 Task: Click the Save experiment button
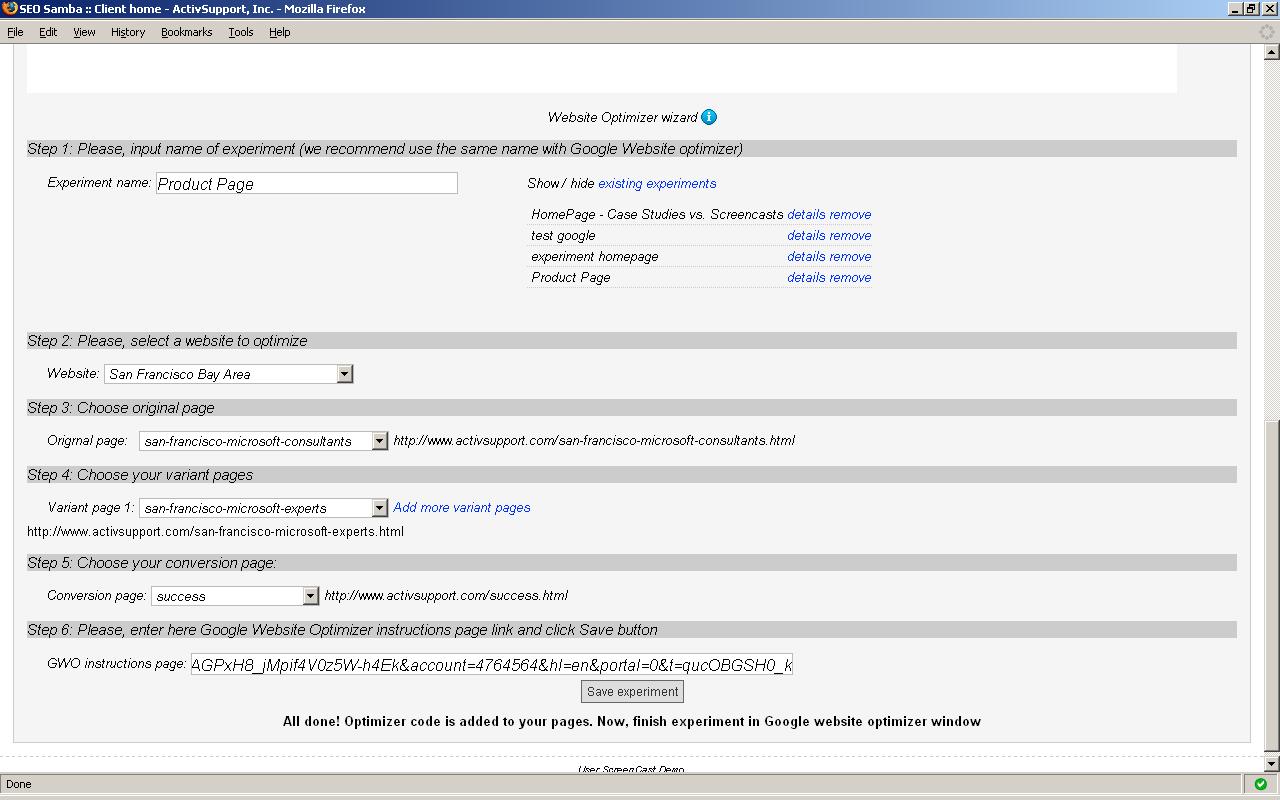(x=633, y=692)
